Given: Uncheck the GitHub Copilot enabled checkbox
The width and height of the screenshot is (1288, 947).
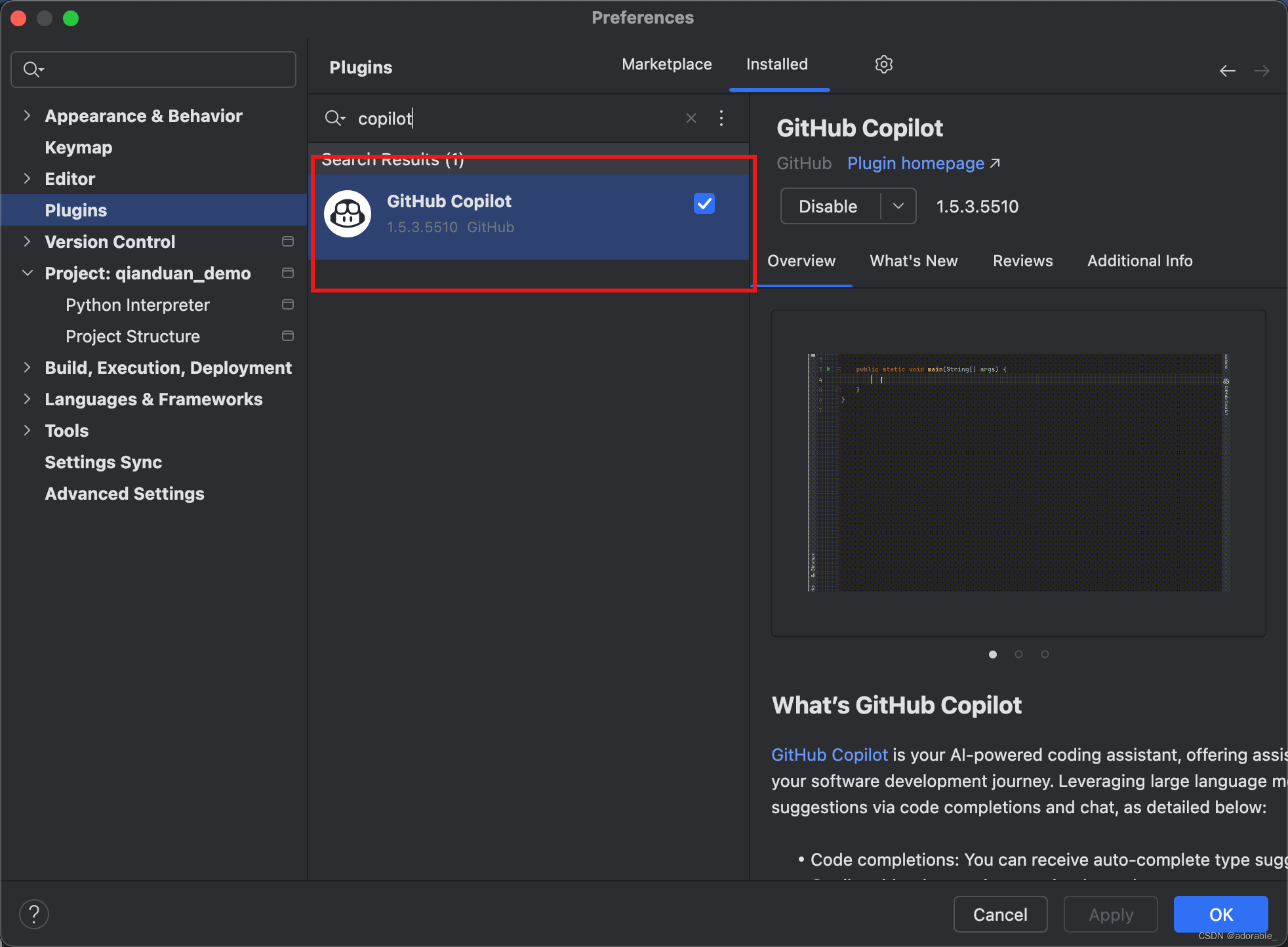Looking at the screenshot, I should (x=703, y=204).
